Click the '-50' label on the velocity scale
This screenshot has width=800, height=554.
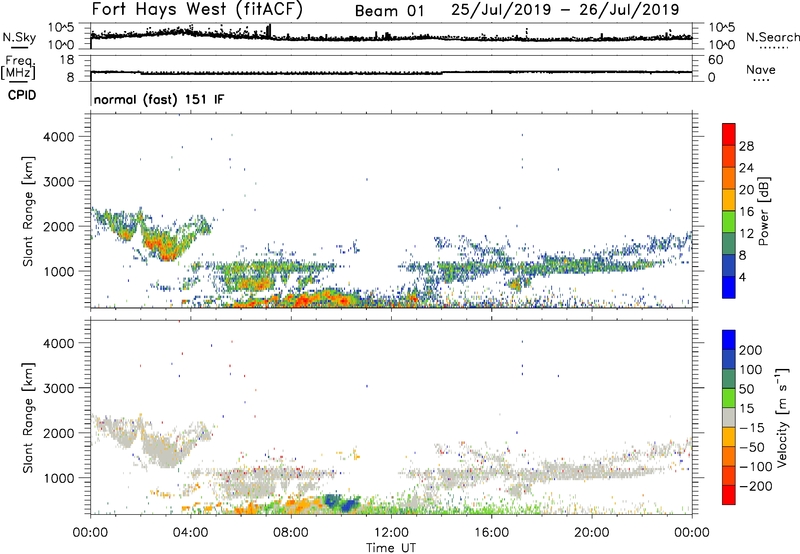point(752,447)
